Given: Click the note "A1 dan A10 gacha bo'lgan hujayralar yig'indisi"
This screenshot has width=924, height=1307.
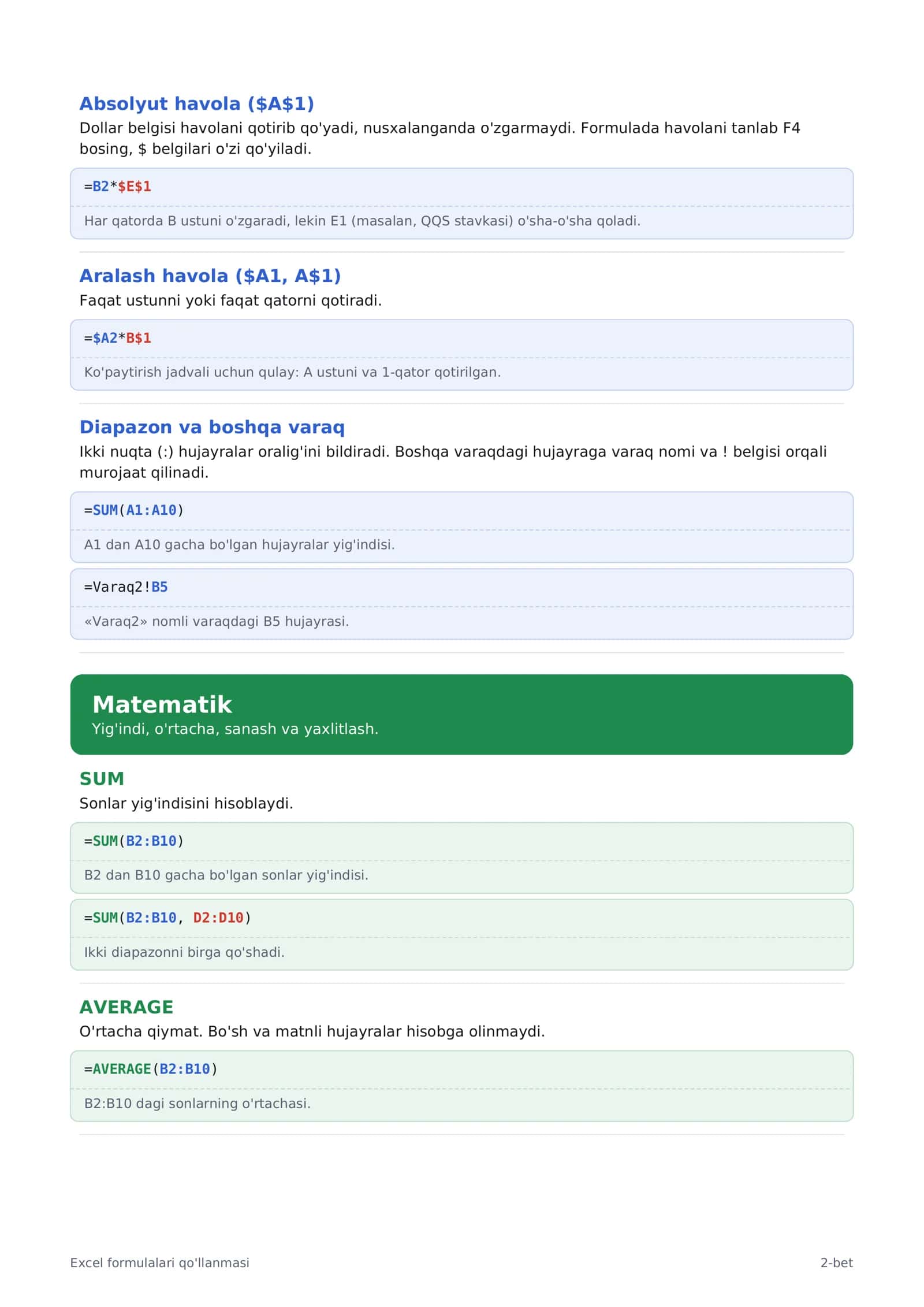Looking at the screenshot, I should point(239,544).
